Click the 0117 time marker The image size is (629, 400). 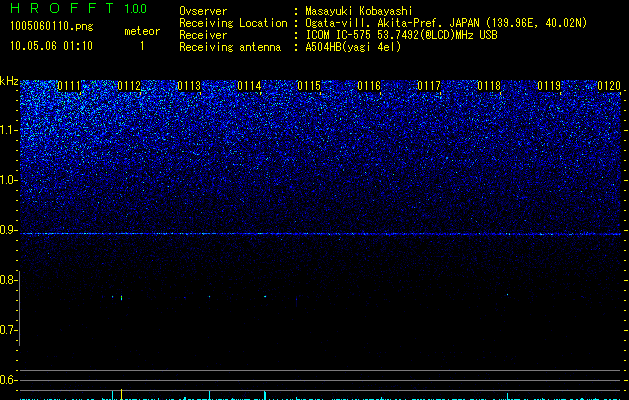429,86
